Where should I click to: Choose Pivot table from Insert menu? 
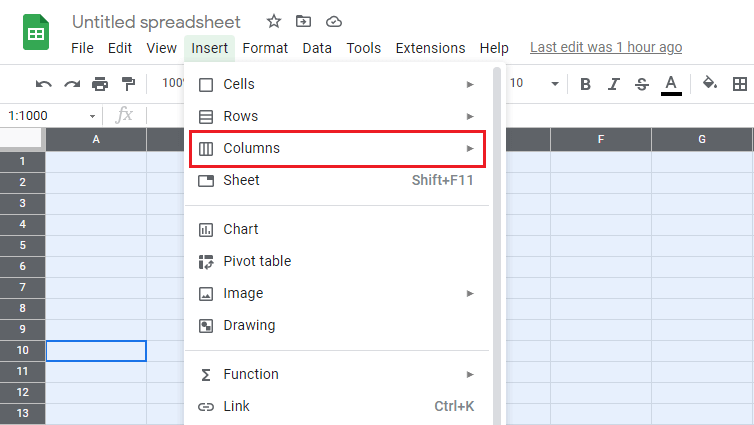(x=337, y=261)
